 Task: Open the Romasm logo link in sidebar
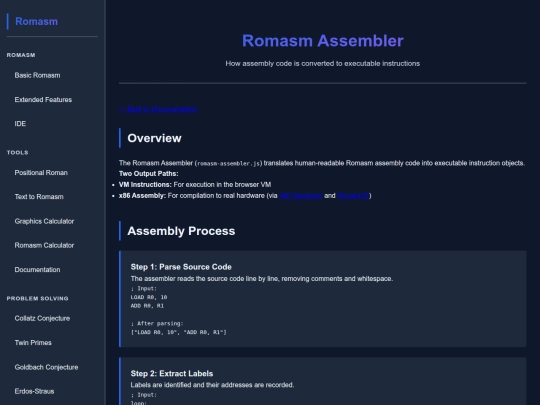tap(36, 21)
